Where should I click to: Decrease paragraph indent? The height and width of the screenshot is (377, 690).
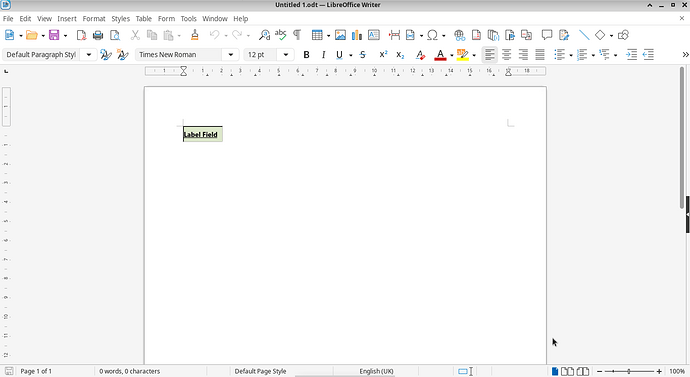pyautogui.click(x=649, y=55)
